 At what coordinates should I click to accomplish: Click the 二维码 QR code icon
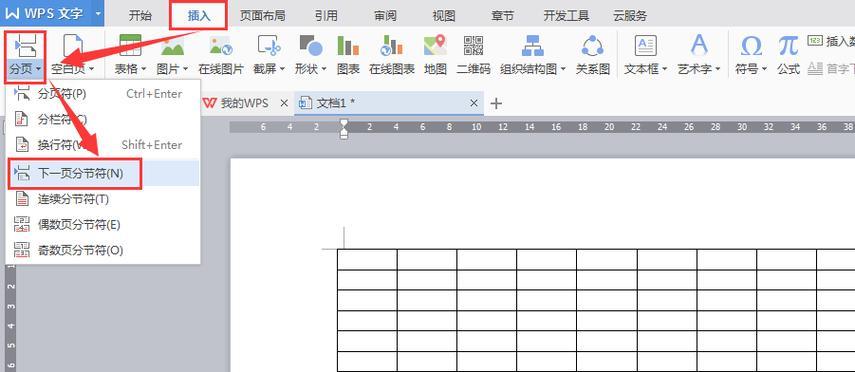pos(473,46)
